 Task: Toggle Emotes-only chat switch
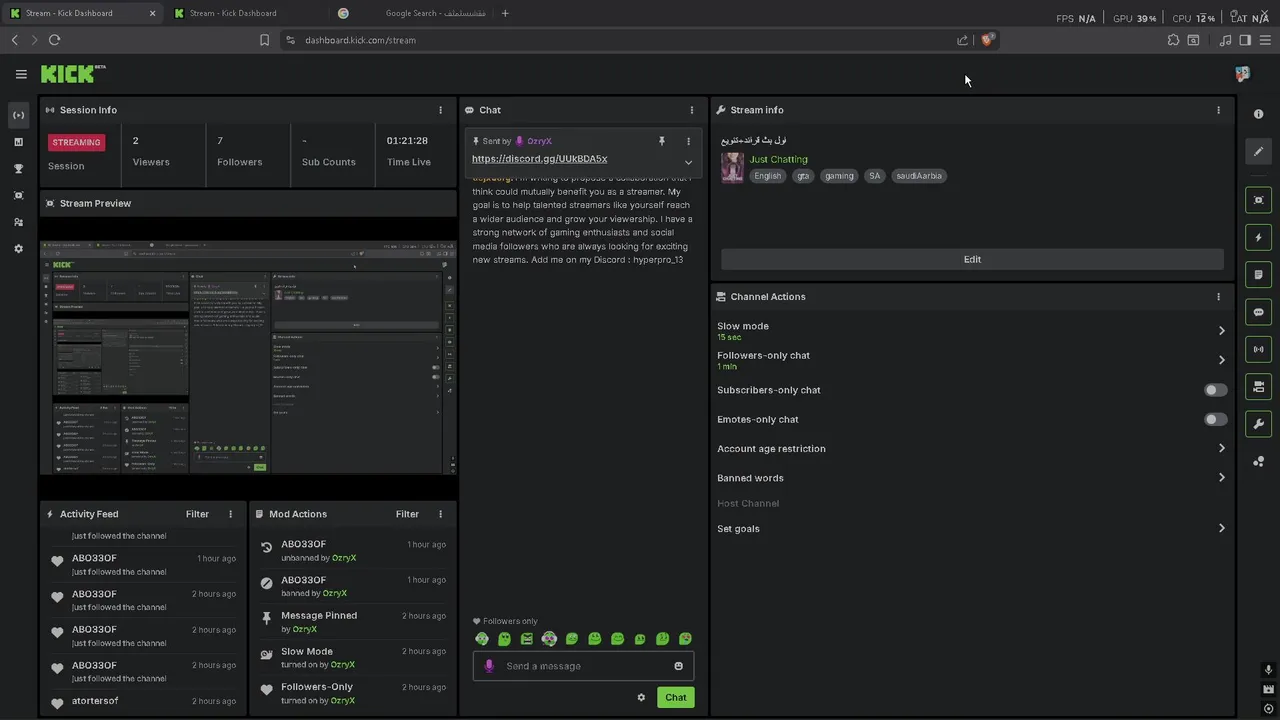coord(1215,419)
